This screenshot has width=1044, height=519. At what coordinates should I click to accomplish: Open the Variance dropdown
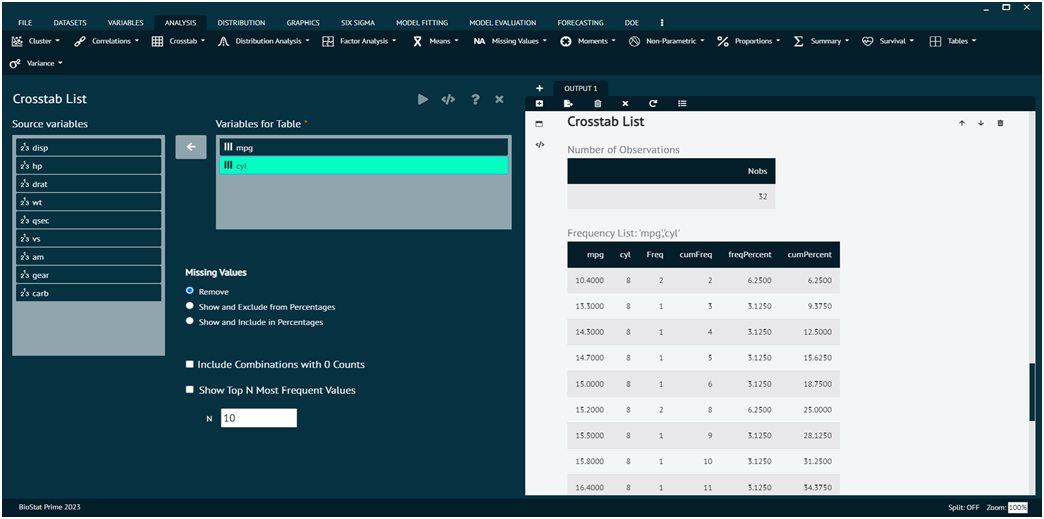[36, 63]
